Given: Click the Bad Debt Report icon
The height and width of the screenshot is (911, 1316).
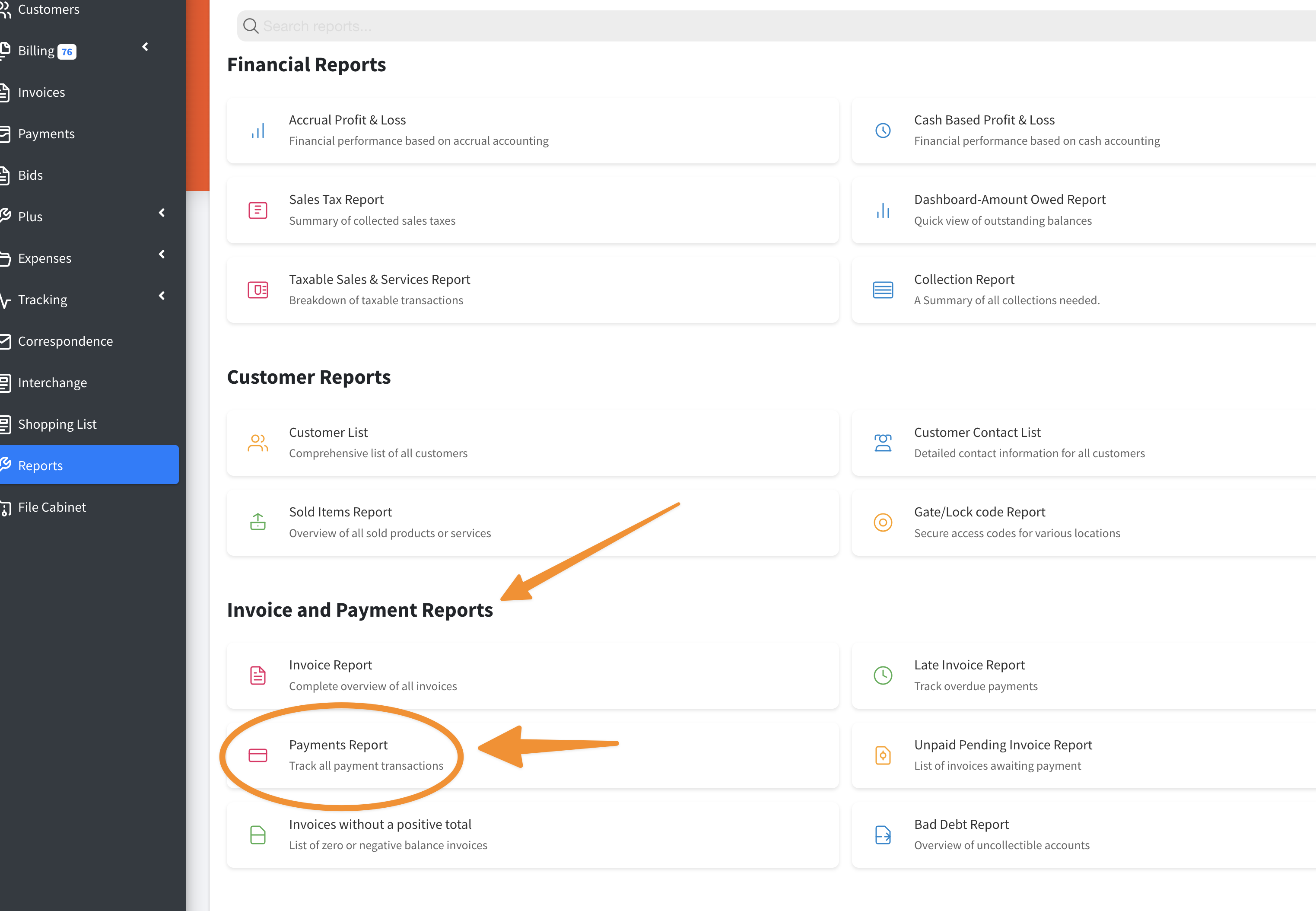Looking at the screenshot, I should (x=882, y=835).
